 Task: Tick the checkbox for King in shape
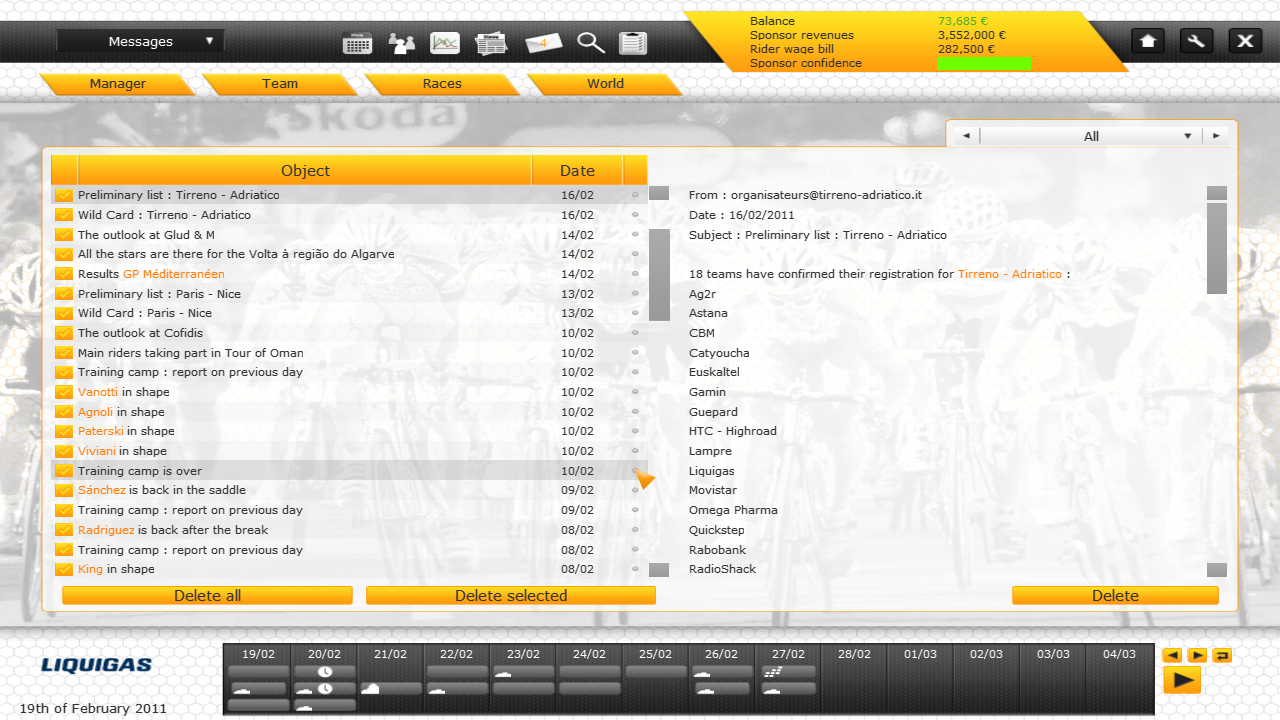pyautogui.click(x=64, y=569)
